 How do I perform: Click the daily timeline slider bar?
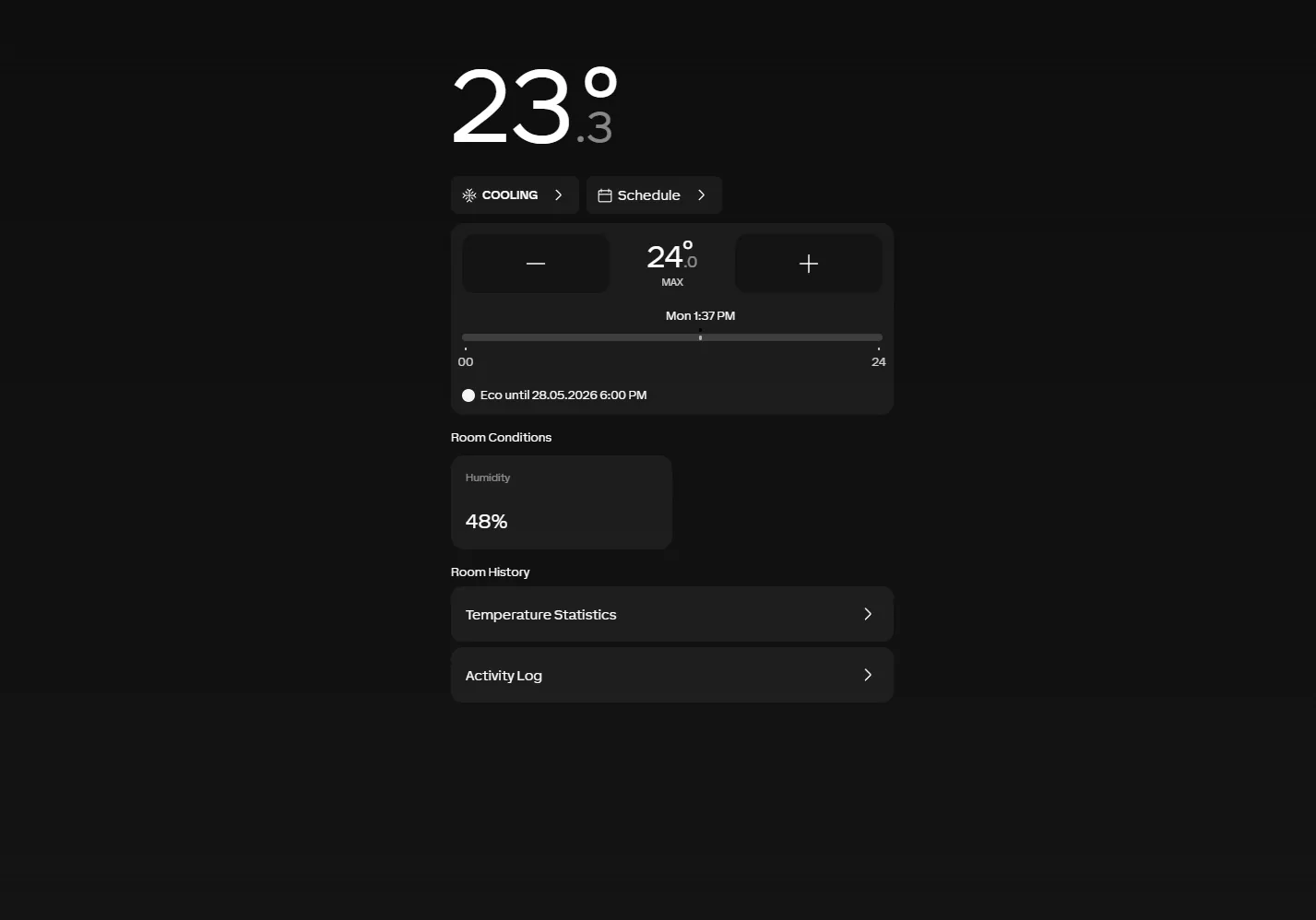[672, 337]
